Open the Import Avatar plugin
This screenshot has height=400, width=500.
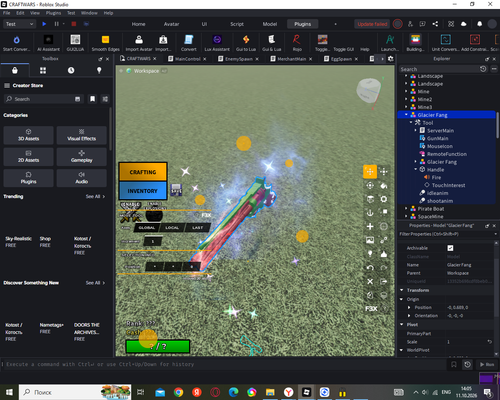click(139, 40)
